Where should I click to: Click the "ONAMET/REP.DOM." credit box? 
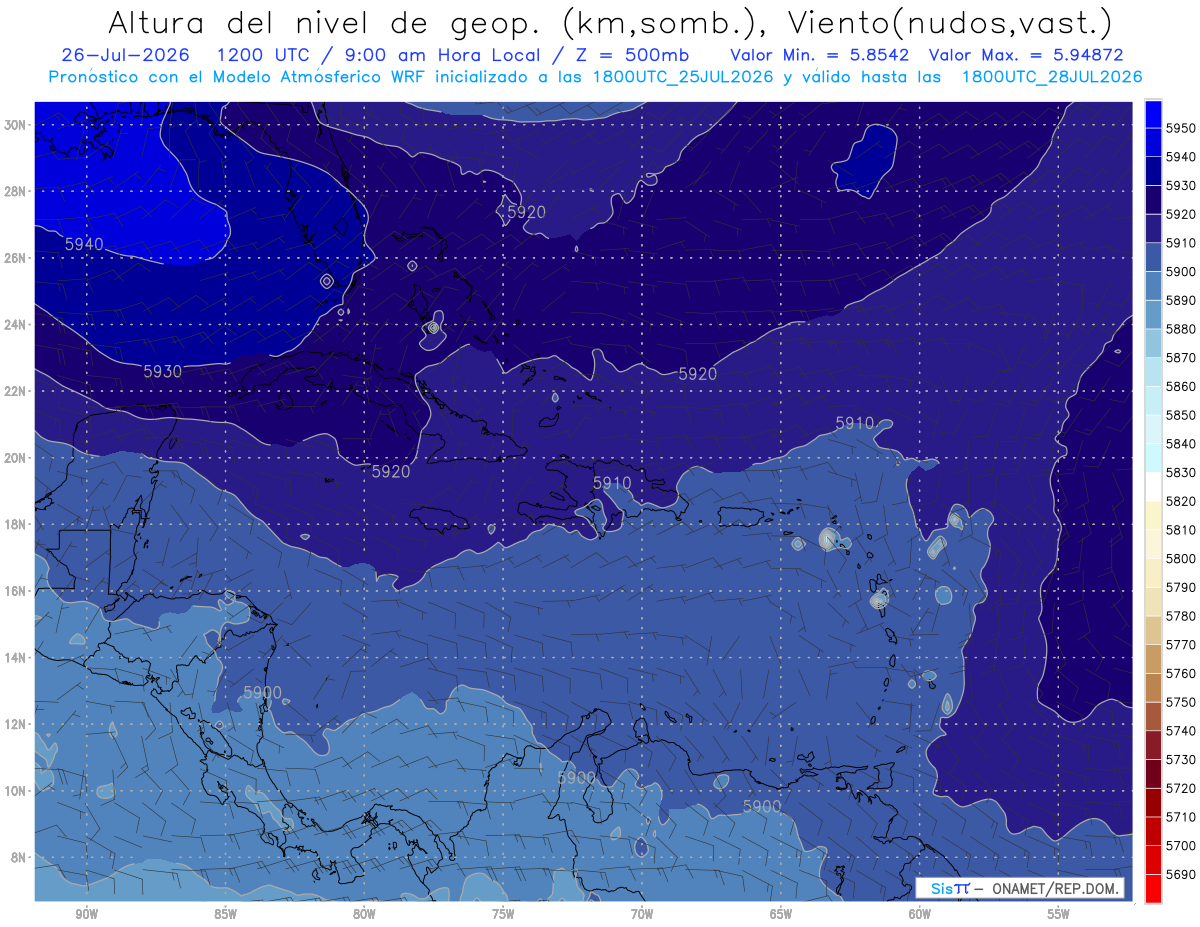1019,888
